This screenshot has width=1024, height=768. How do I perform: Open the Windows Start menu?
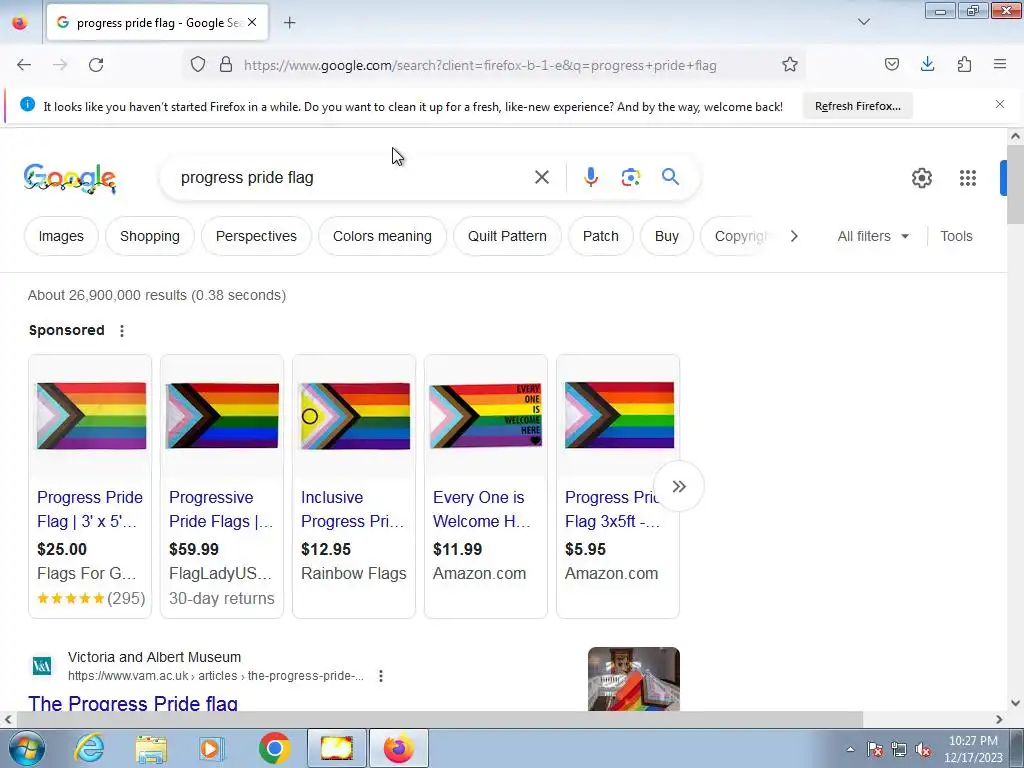tap(26, 748)
